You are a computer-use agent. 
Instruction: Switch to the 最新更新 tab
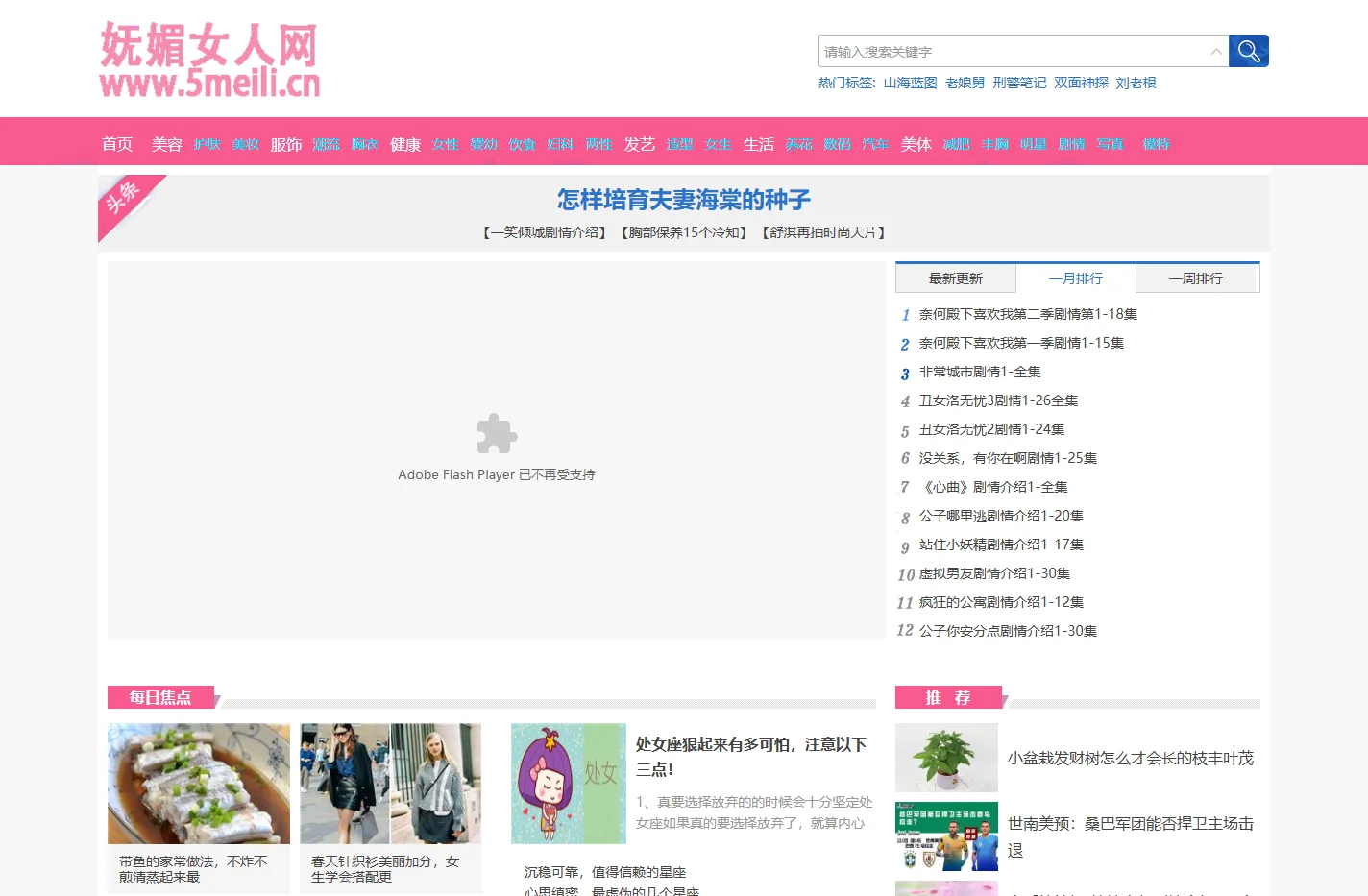point(956,278)
